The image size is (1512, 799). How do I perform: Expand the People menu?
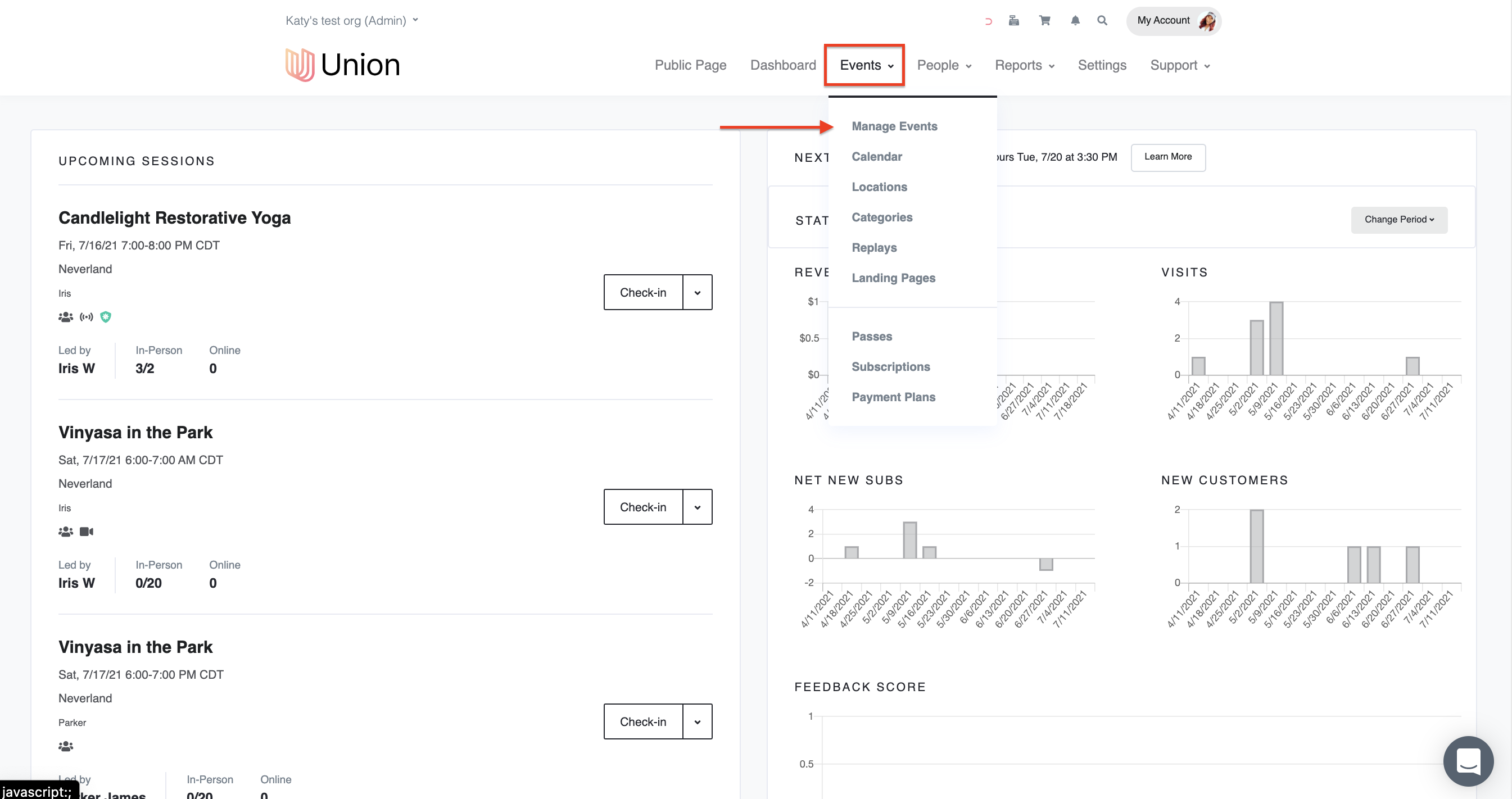click(x=943, y=65)
